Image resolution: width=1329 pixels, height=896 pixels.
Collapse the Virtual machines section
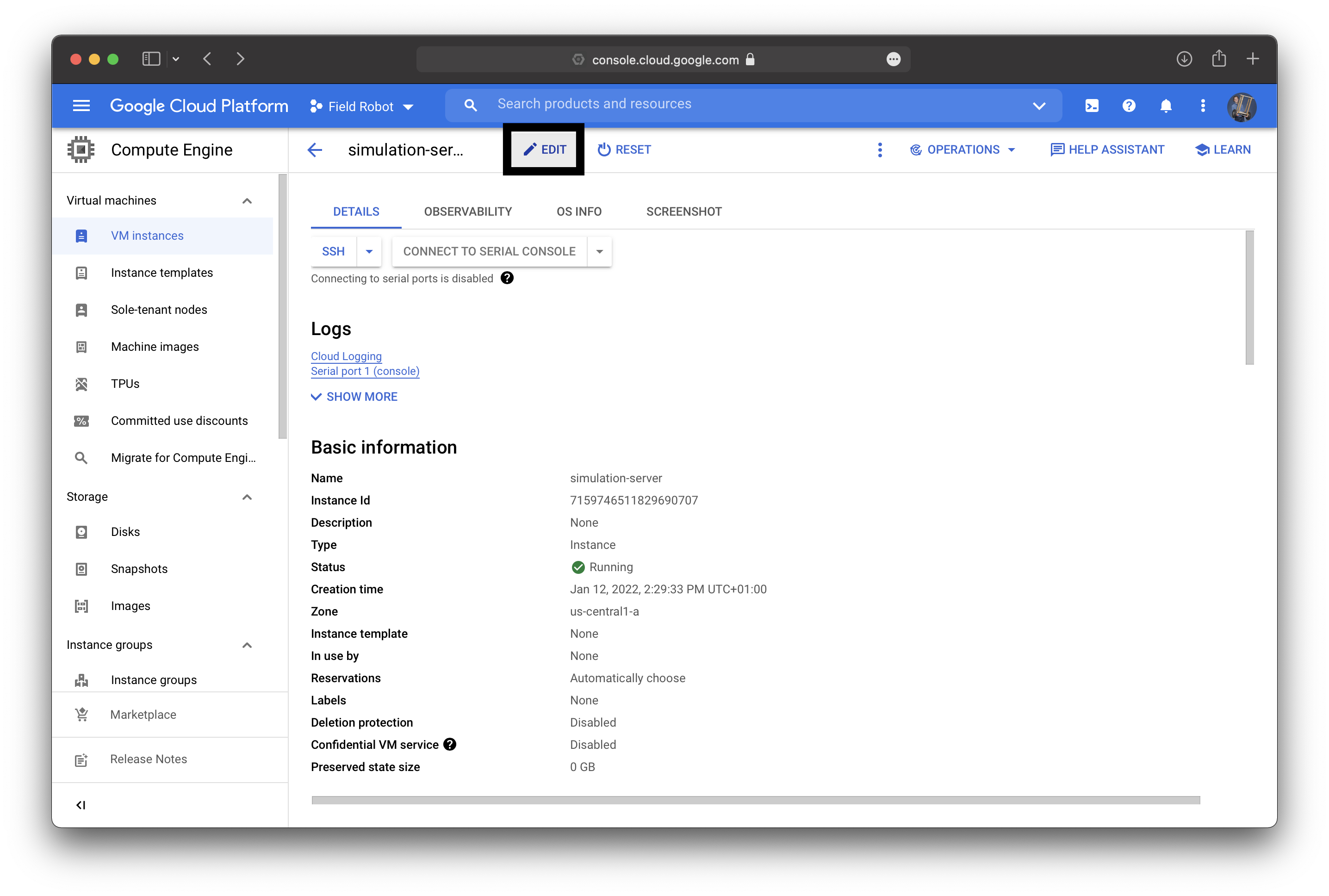pos(247,200)
